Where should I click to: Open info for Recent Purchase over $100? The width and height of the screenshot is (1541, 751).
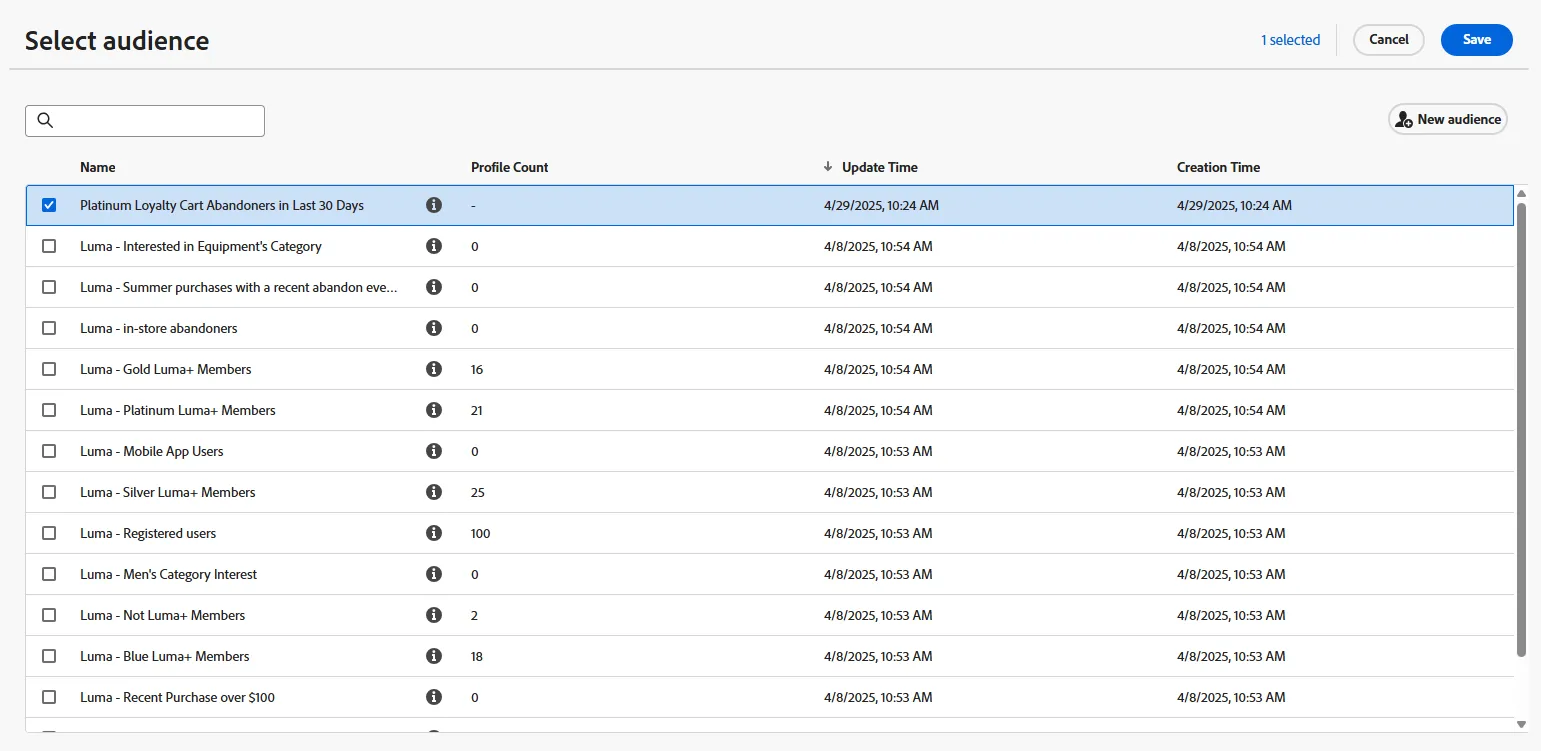tap(434, 697)
